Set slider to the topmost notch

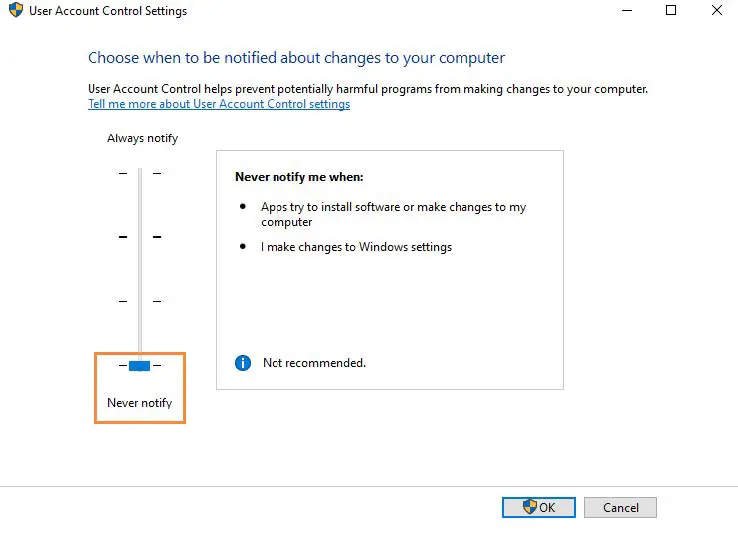pyautogui.click(x=140, y=173)
